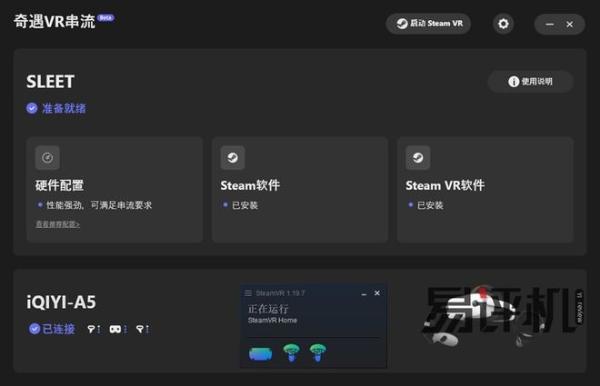Image resolution: width=600 pixels, height=386 pixels.
Task: Click the blue headset icon in SteamVR window
Action: pos(261,353)
